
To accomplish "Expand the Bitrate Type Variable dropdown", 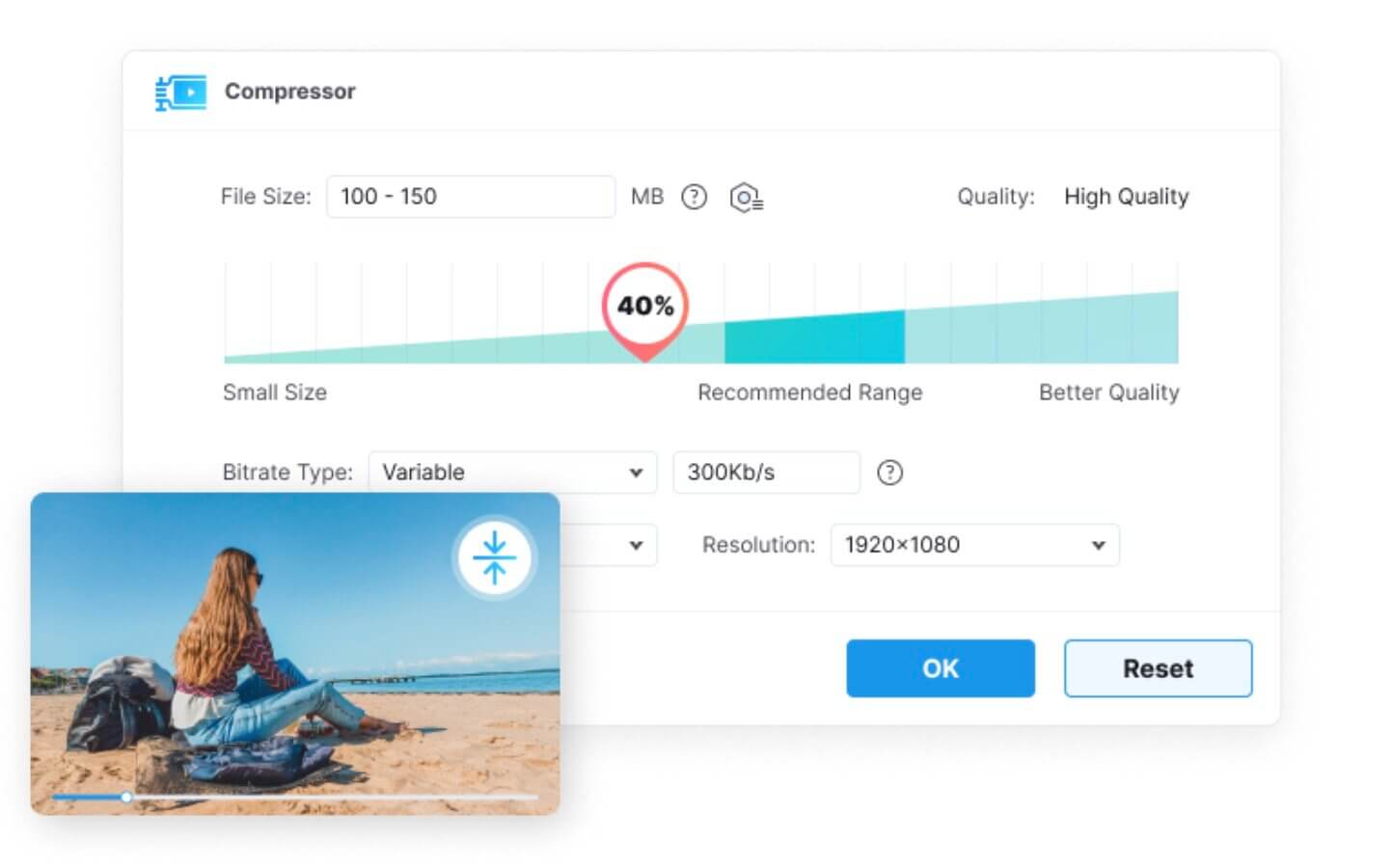I will pyautogui.click(x=512, y=473).
